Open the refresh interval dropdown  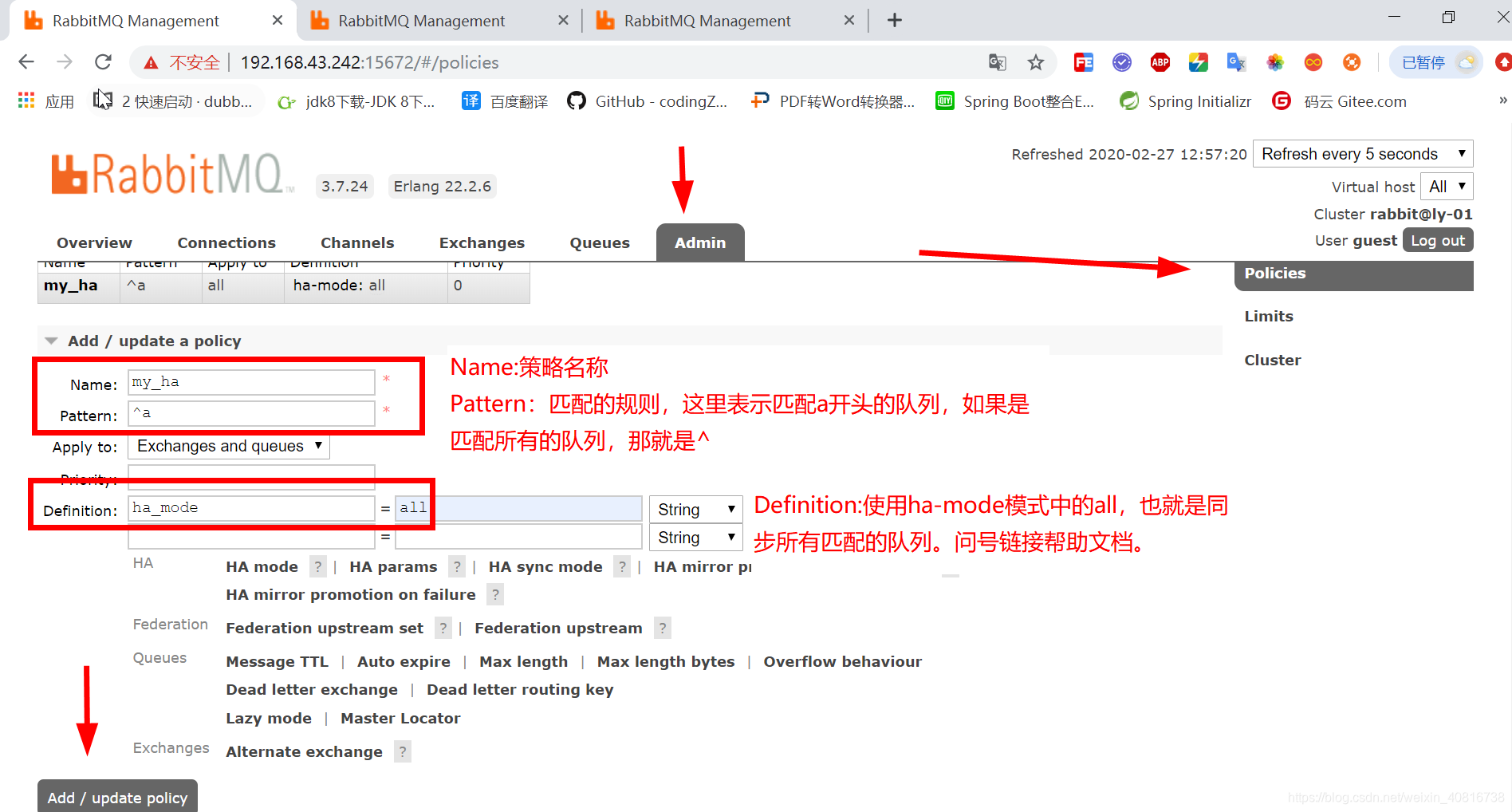(1363, 154)
